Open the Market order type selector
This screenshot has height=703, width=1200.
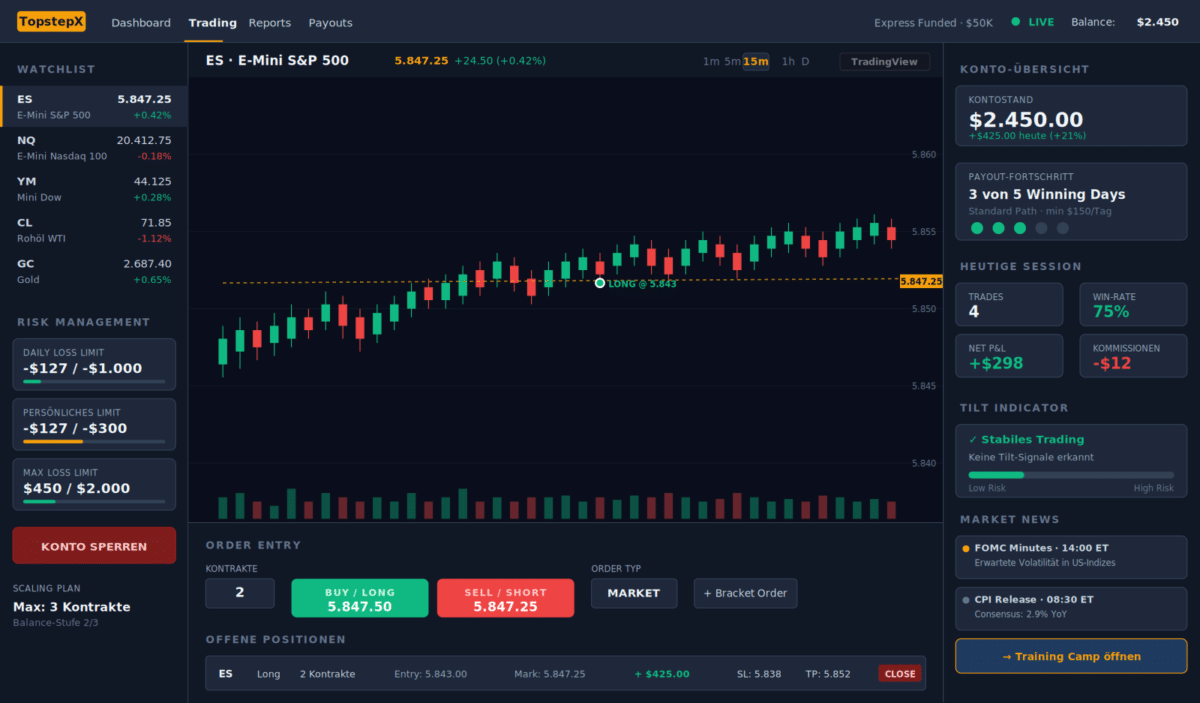[x=634, y=593]
